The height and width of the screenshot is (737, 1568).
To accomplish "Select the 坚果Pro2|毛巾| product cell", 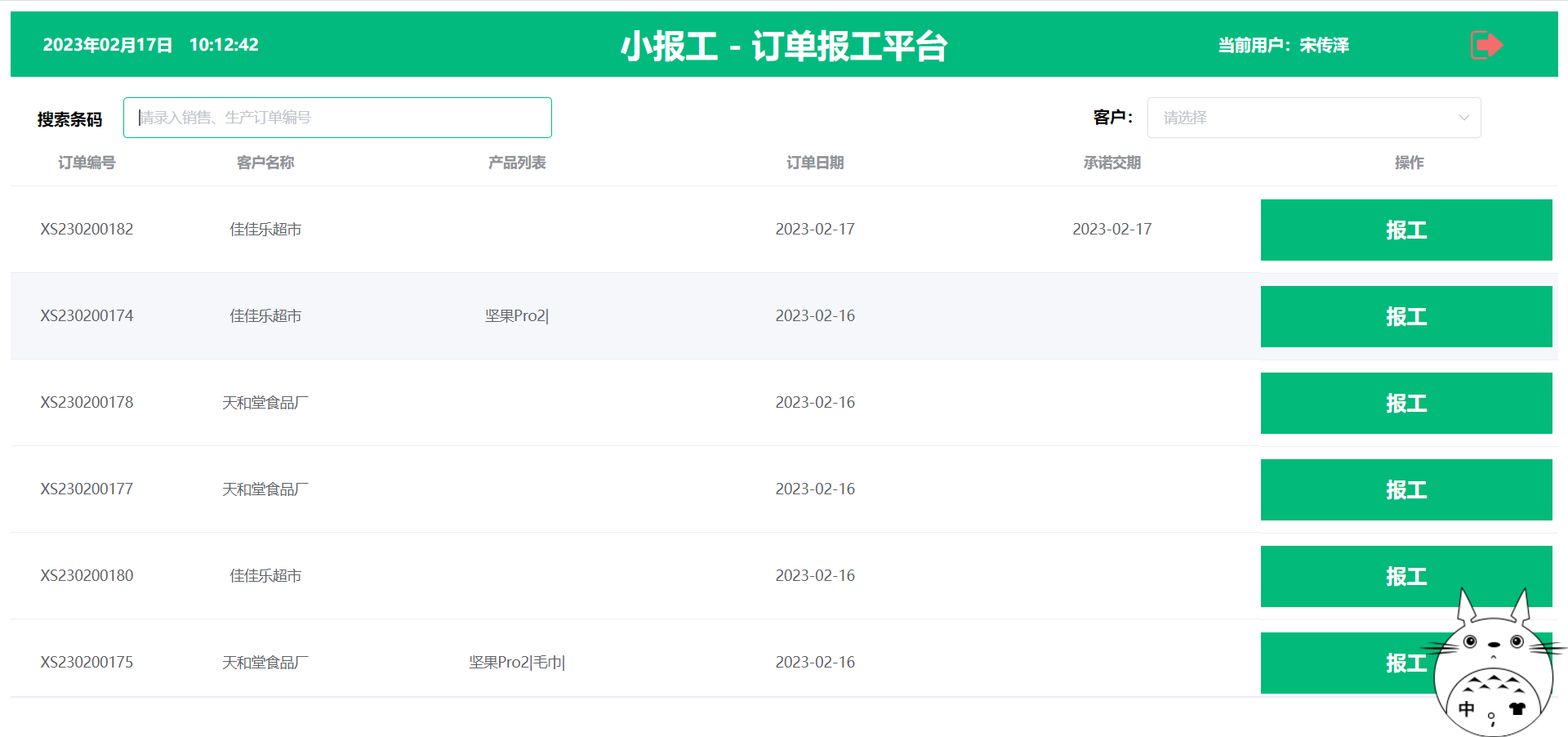I will click(x=517, y=662).
